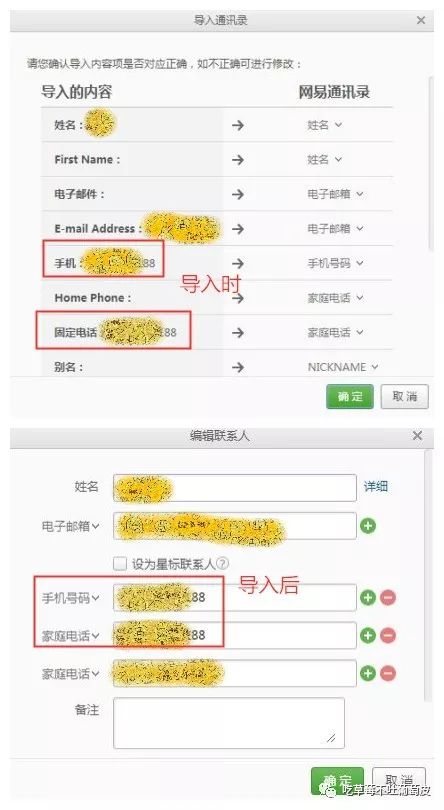Click scrollbar of the import mapping list
444x810 pixels.
click(430, 164)
